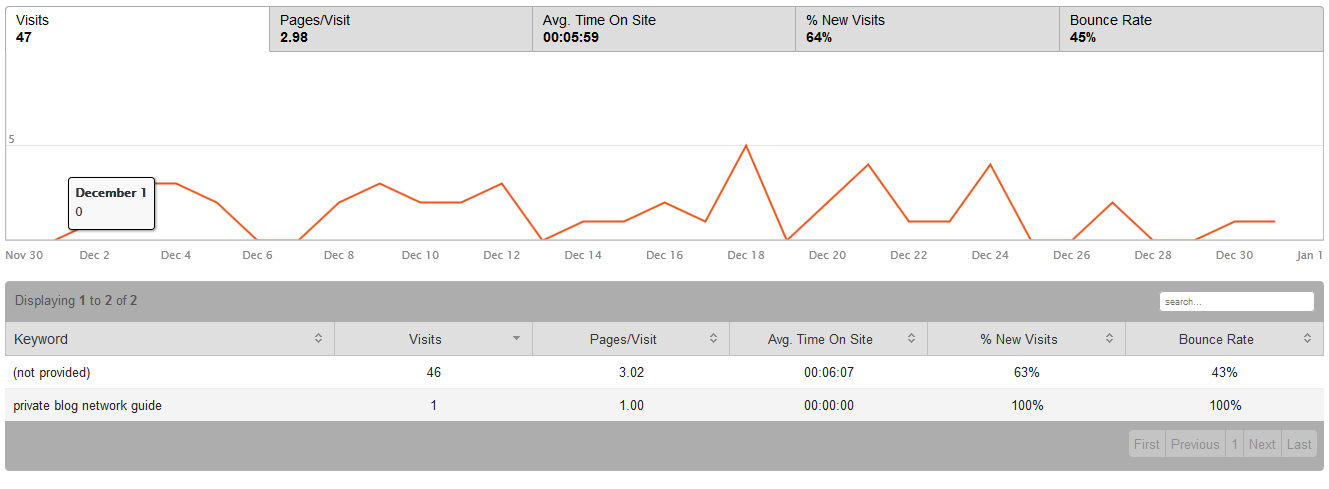Click the Bounce Rate column sort icon
1329x489 pixels.
[1307, 339]
